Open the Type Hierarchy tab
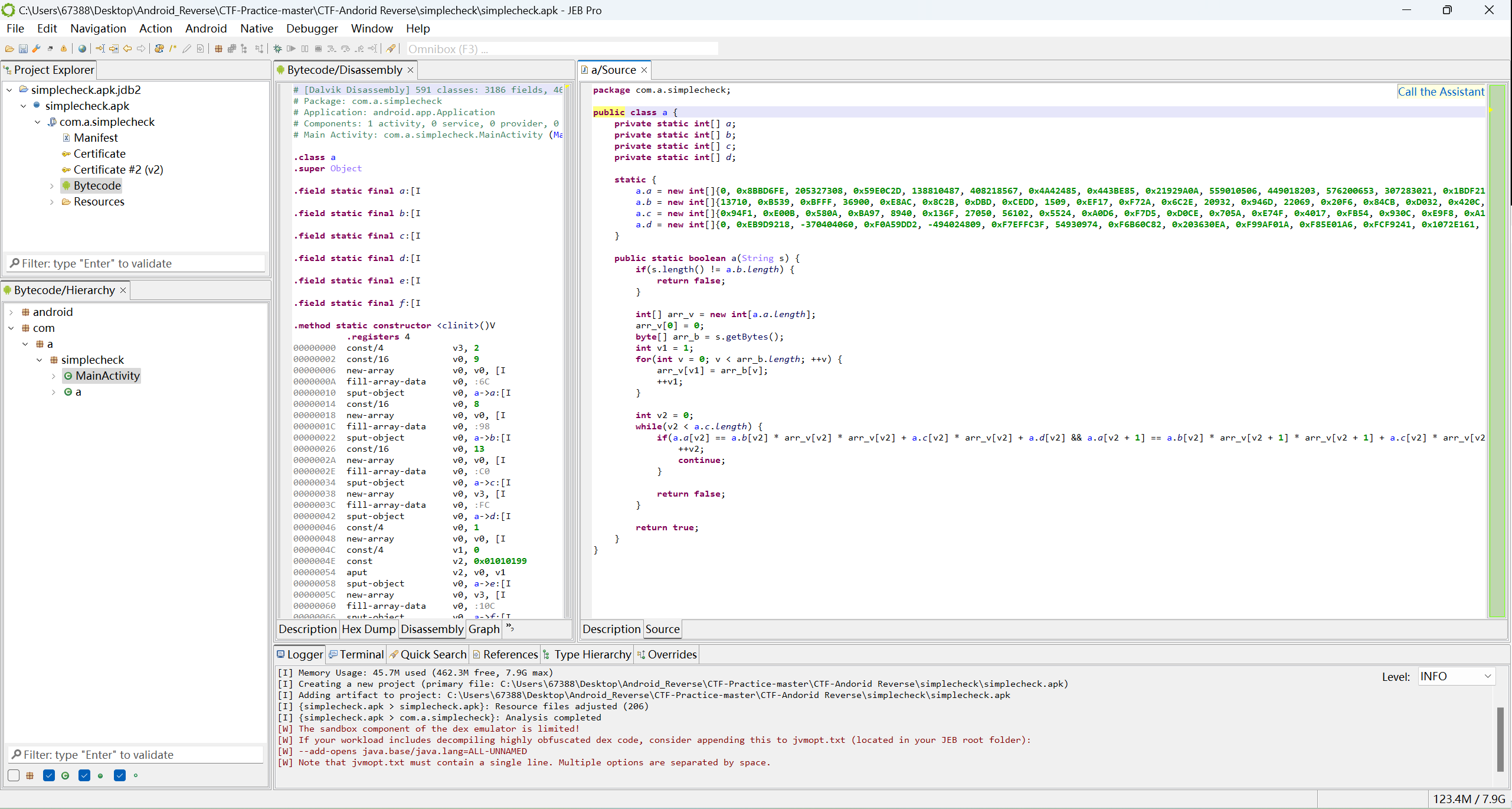The width and height of the screenshot is (1512, 809). [587, 654]
